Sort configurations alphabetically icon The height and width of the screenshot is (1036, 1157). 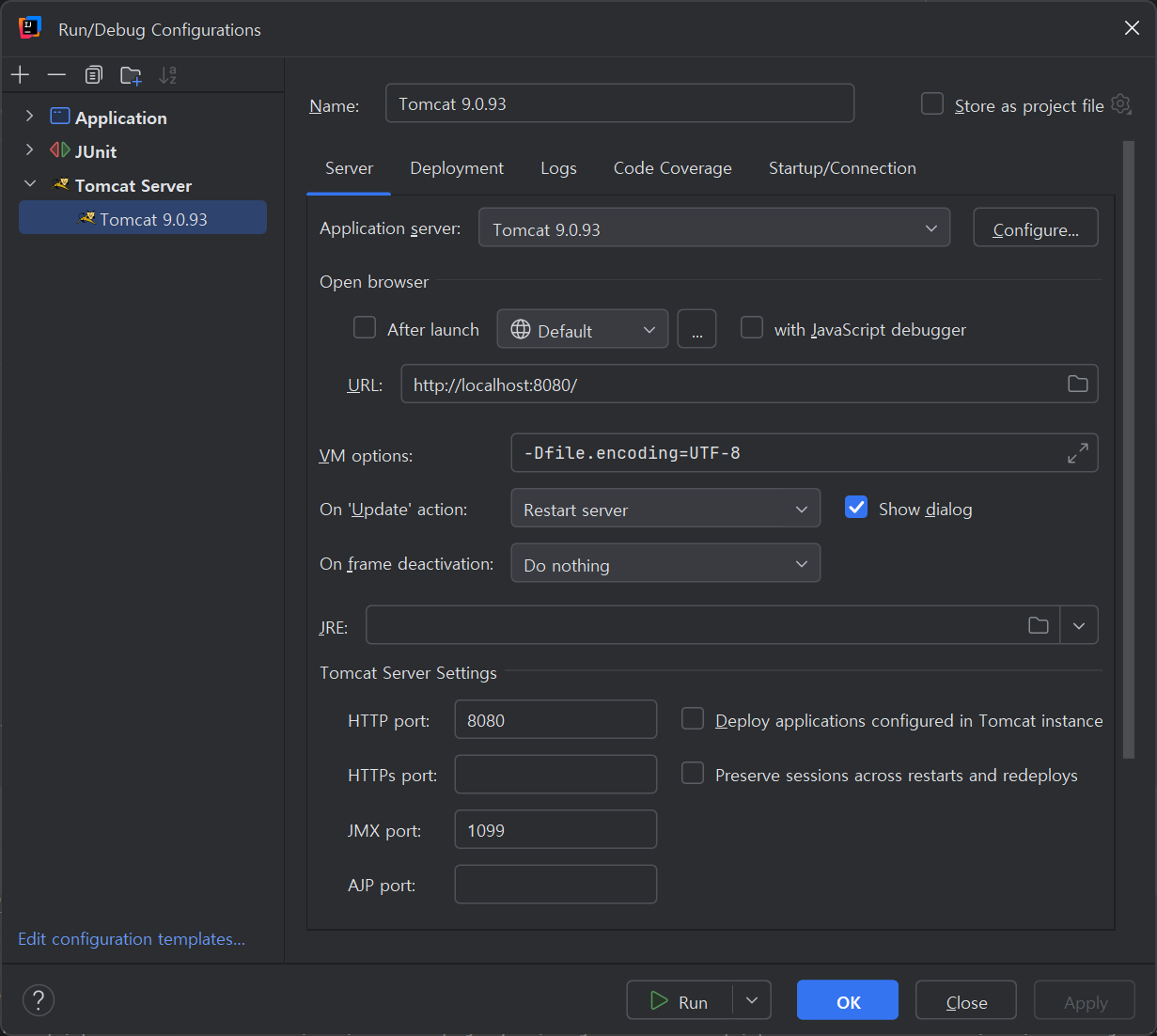167,75
